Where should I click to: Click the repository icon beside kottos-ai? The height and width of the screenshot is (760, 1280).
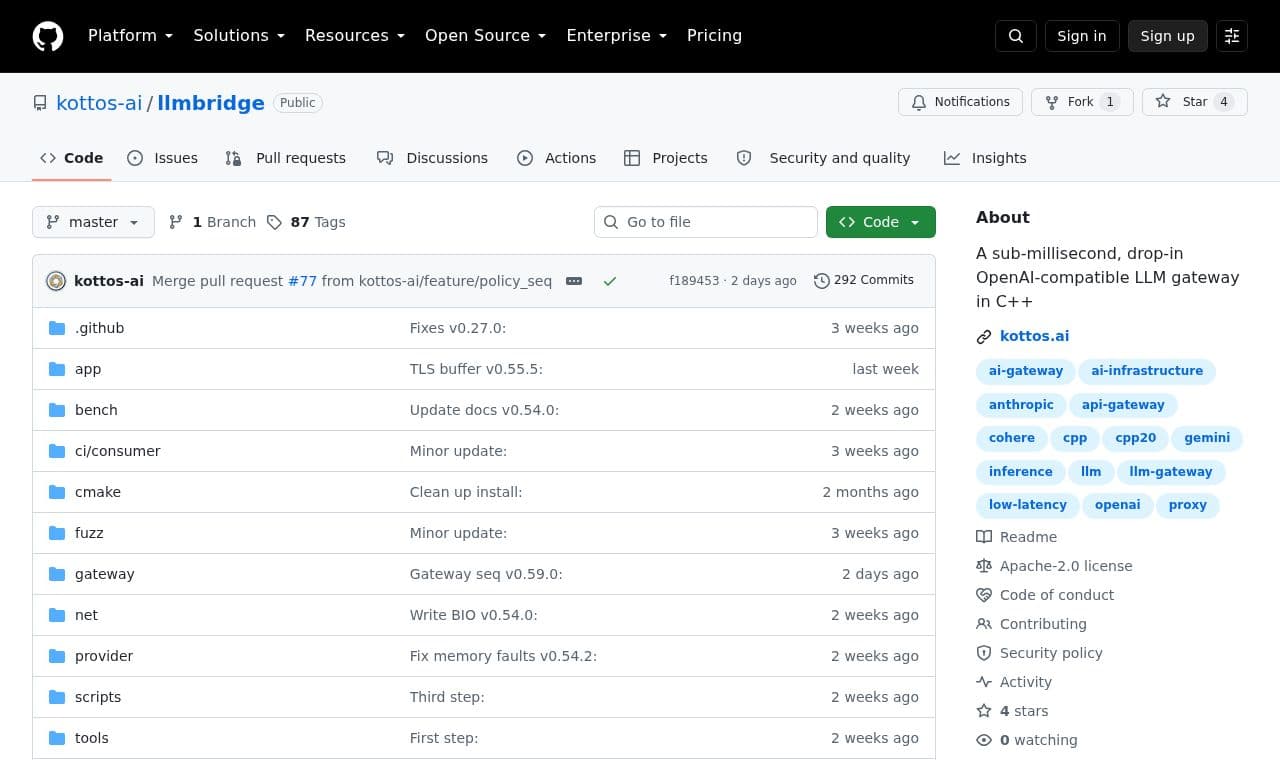click(x=40, y=103)
